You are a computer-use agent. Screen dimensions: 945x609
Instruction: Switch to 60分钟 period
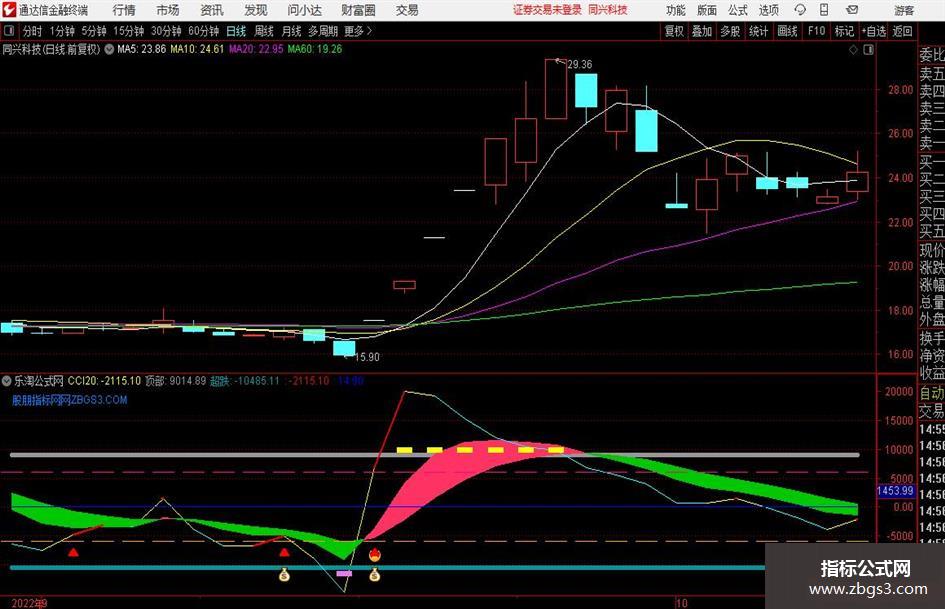pos(204,31)
